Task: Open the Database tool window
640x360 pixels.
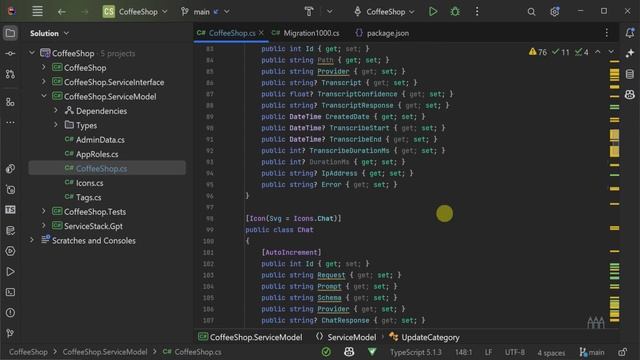Action: tap(630, 74)
